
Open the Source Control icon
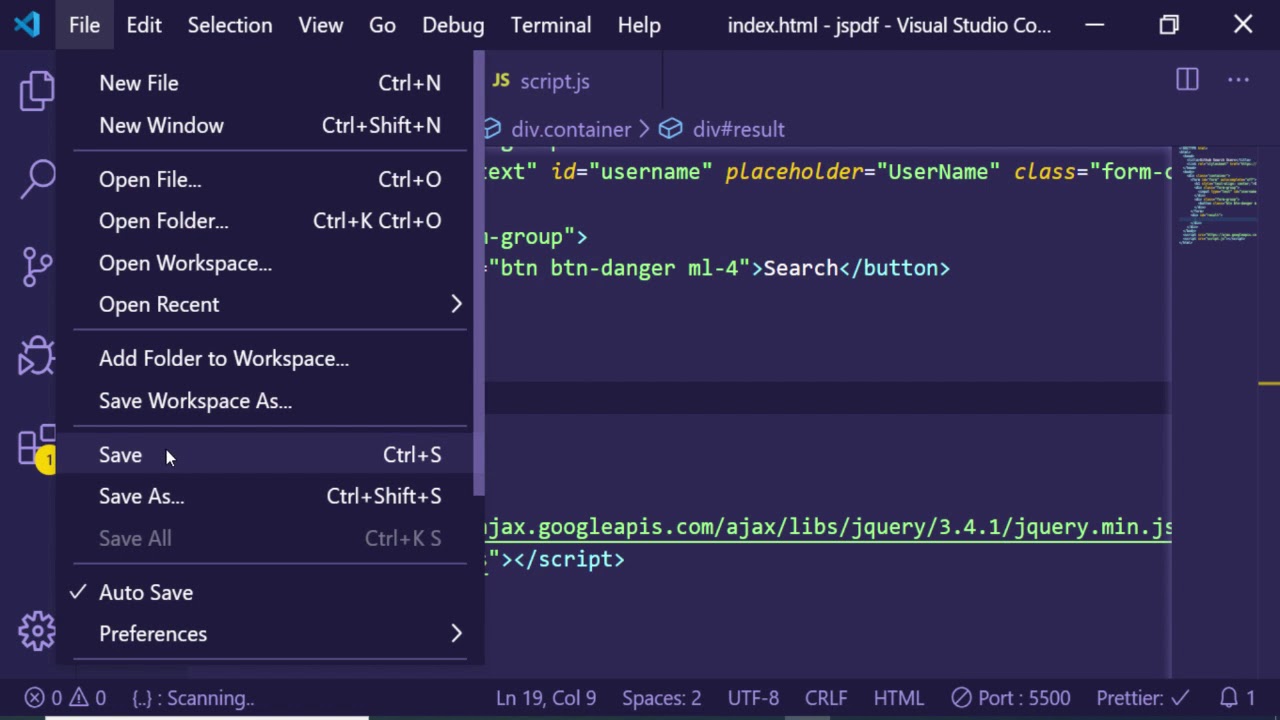[37, 266]
